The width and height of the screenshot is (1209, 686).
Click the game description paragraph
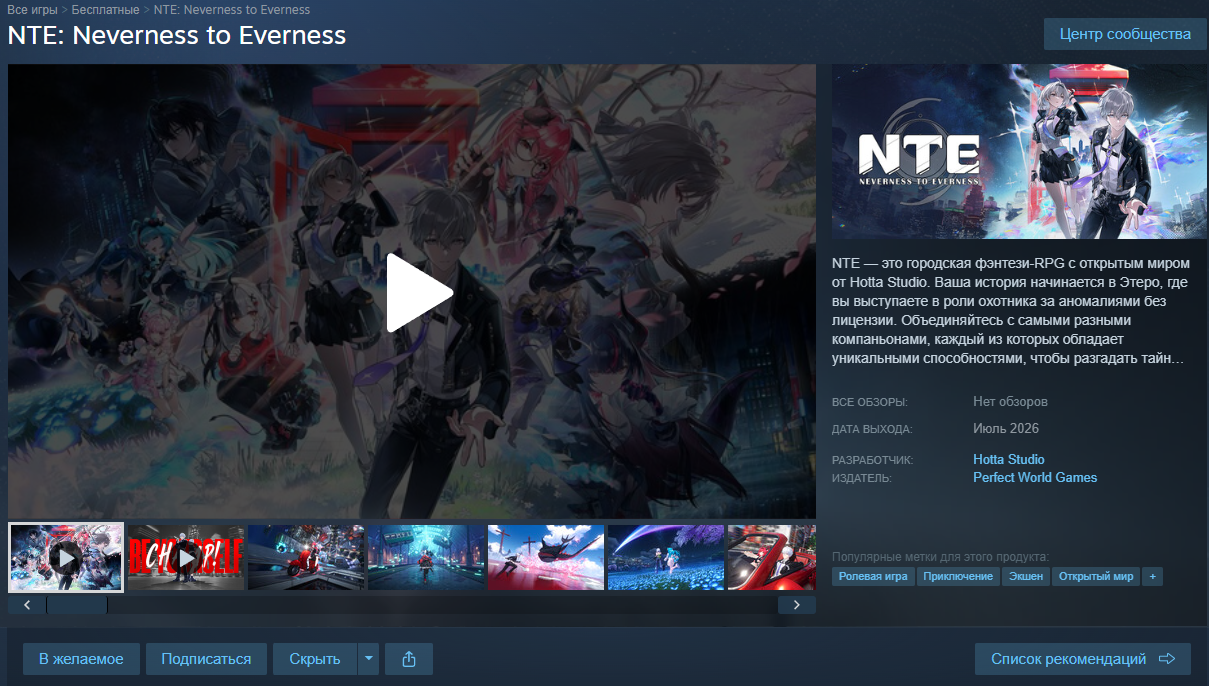[1012, 310]
